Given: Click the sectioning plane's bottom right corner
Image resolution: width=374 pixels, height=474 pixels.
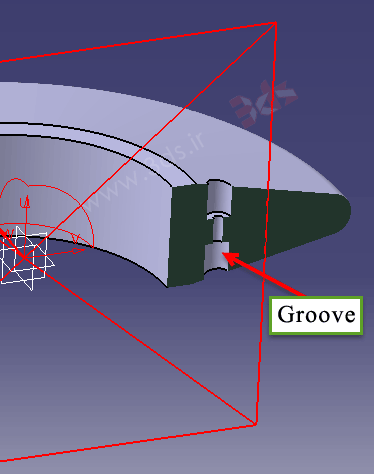Looking at the screenshot, I should [256, 424].
